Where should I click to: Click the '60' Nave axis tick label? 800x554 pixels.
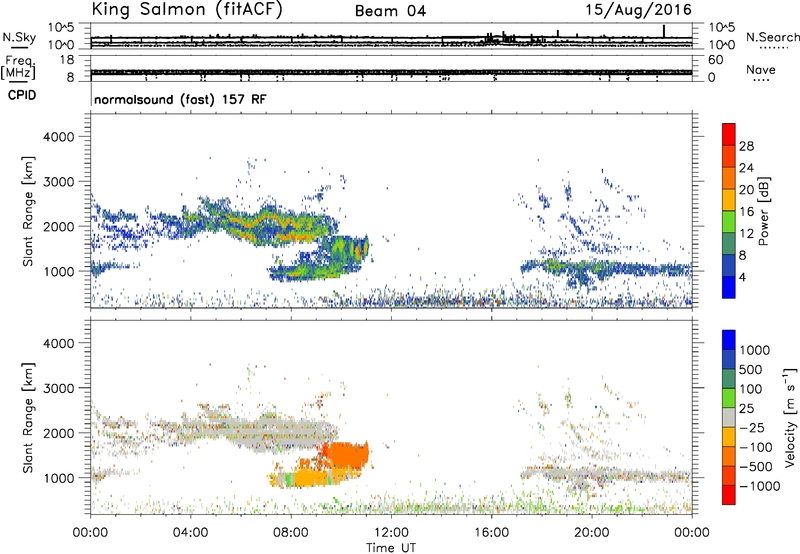pyautogui.click(x=715, y=60)
